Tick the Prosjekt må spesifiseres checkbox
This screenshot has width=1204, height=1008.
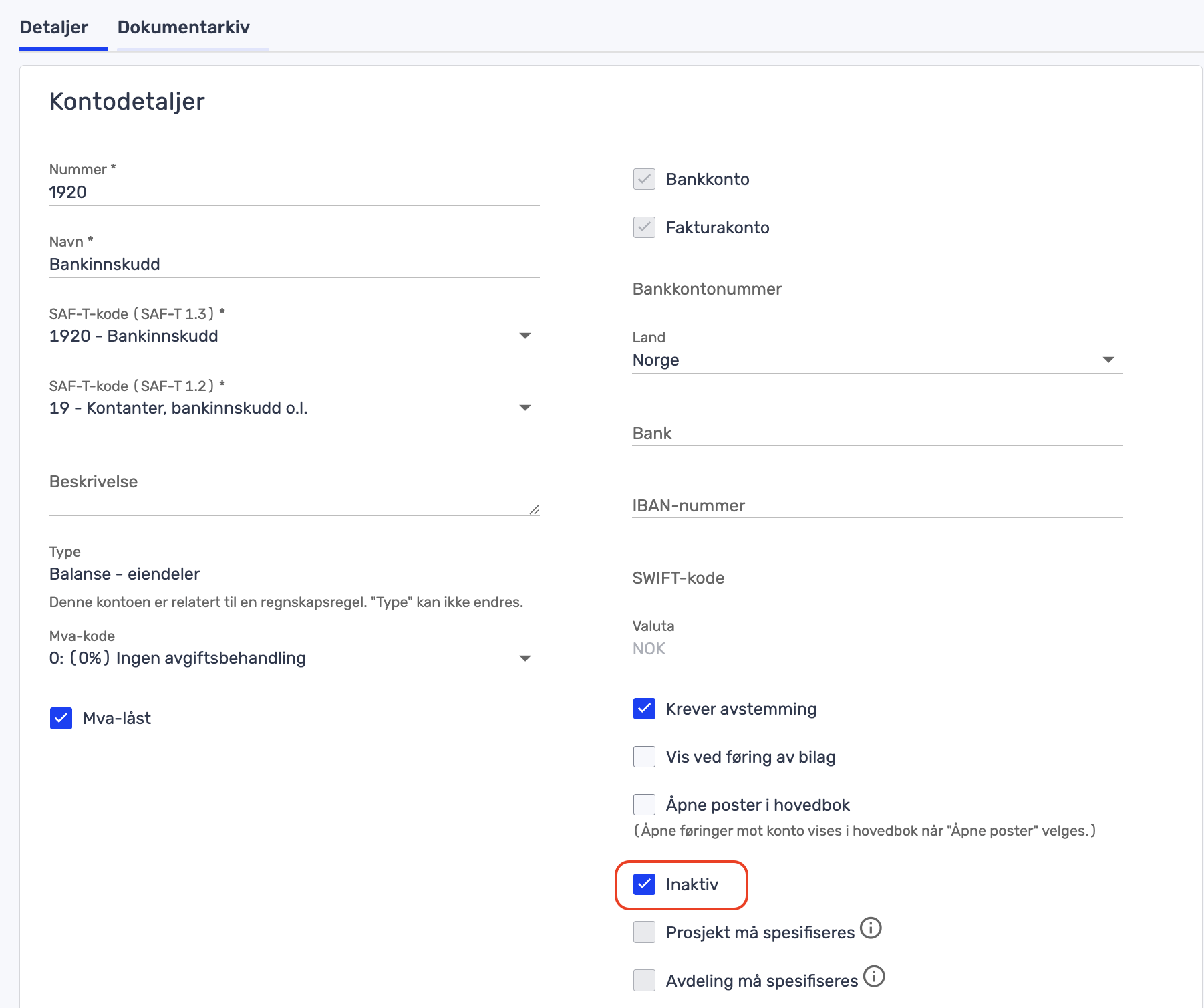(644, 932)
